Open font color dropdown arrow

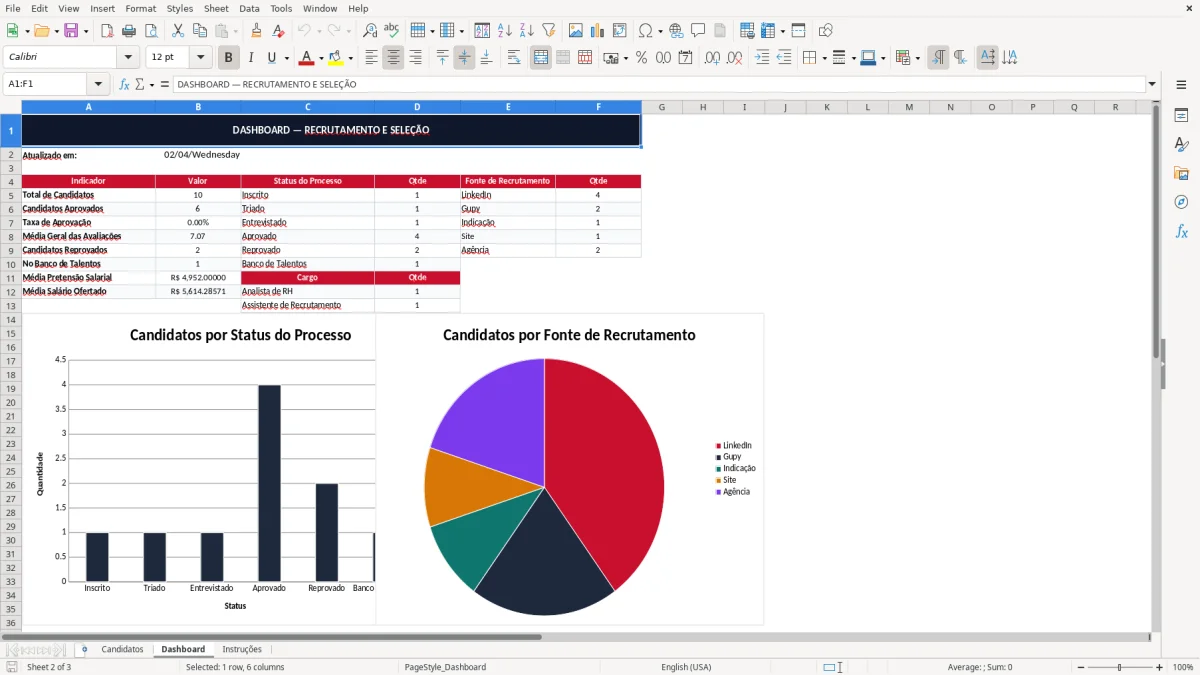pyautogui.click(x=321, y=58)
